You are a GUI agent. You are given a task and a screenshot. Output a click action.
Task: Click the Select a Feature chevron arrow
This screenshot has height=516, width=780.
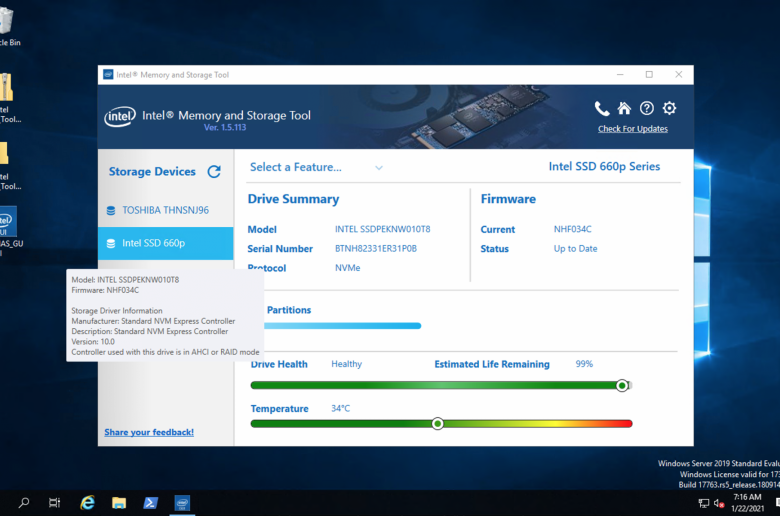click(379, 168)
